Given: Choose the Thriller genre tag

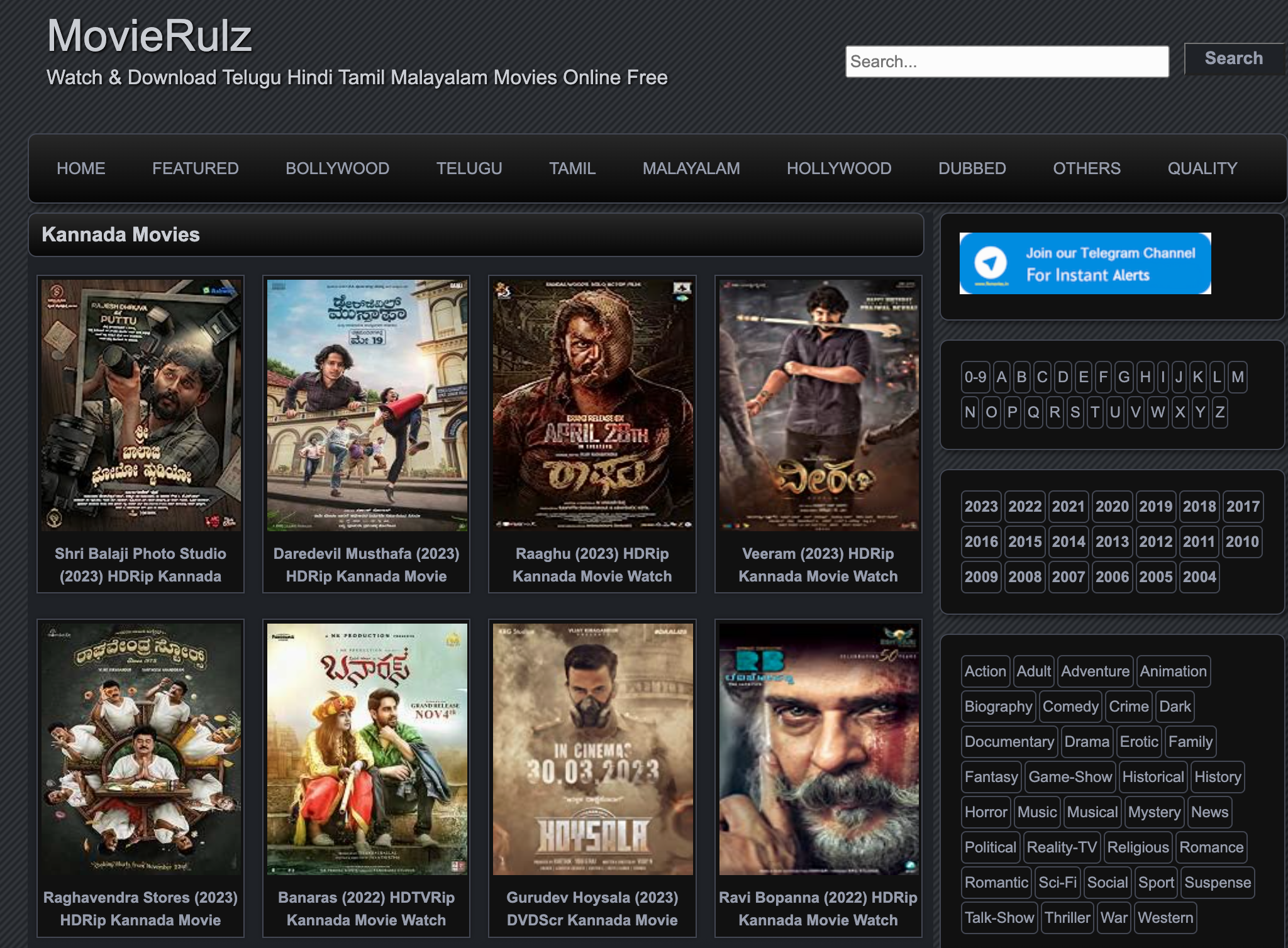Looking at the screenshot, I should (1067, 918).
